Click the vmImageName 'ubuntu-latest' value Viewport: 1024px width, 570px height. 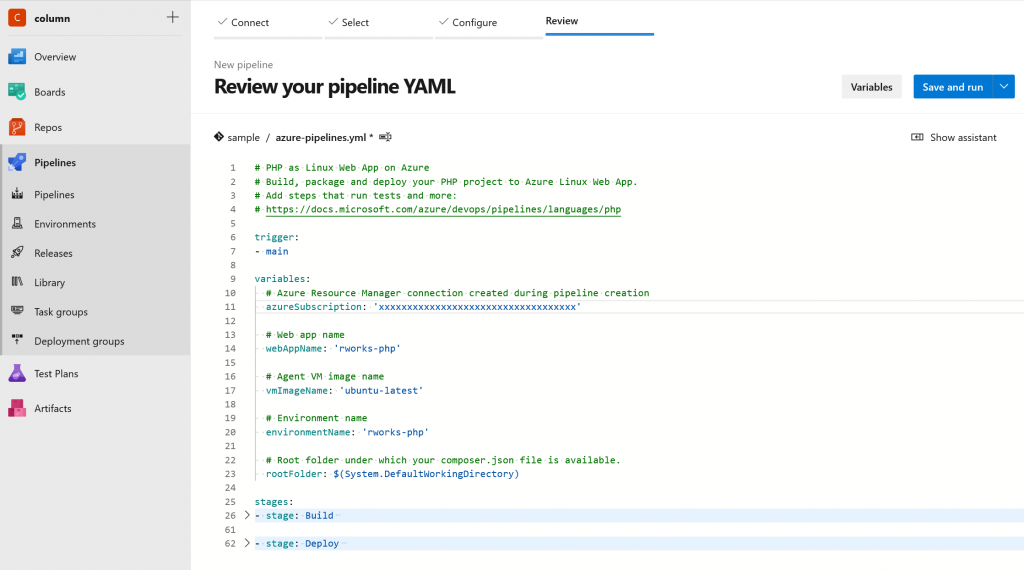click(x=381, y=390)
